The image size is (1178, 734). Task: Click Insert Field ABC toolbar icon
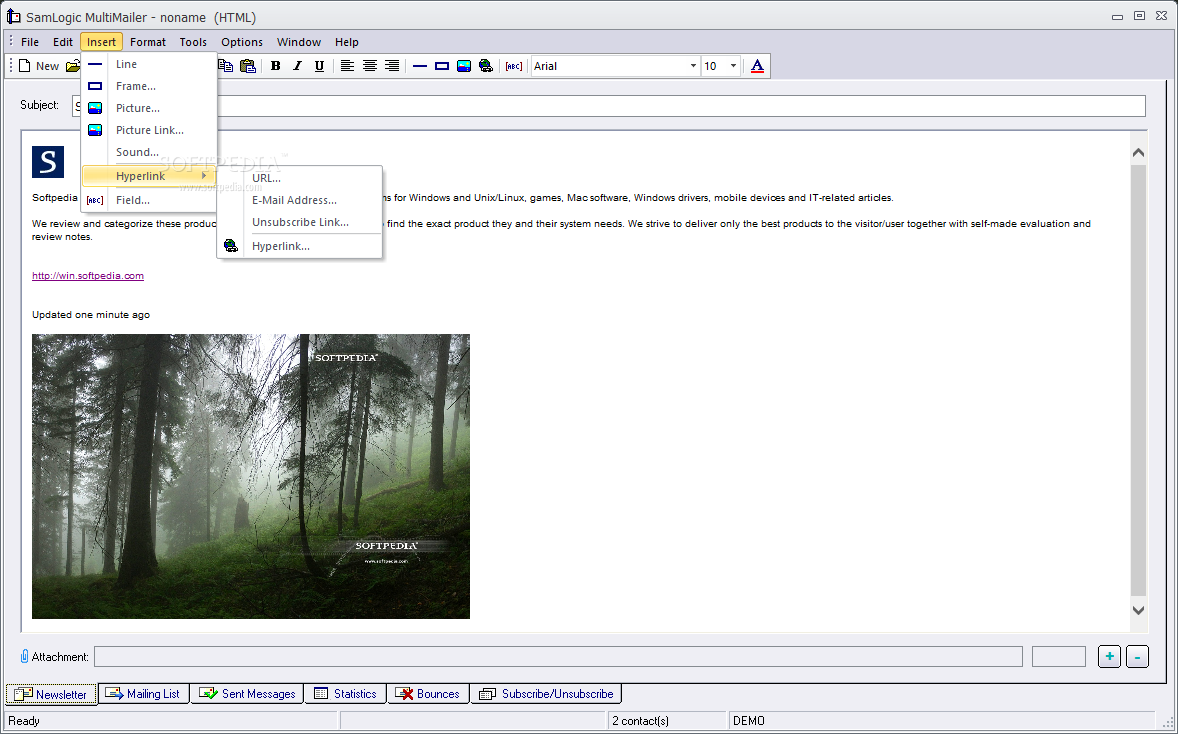click(x=514, y=66)
